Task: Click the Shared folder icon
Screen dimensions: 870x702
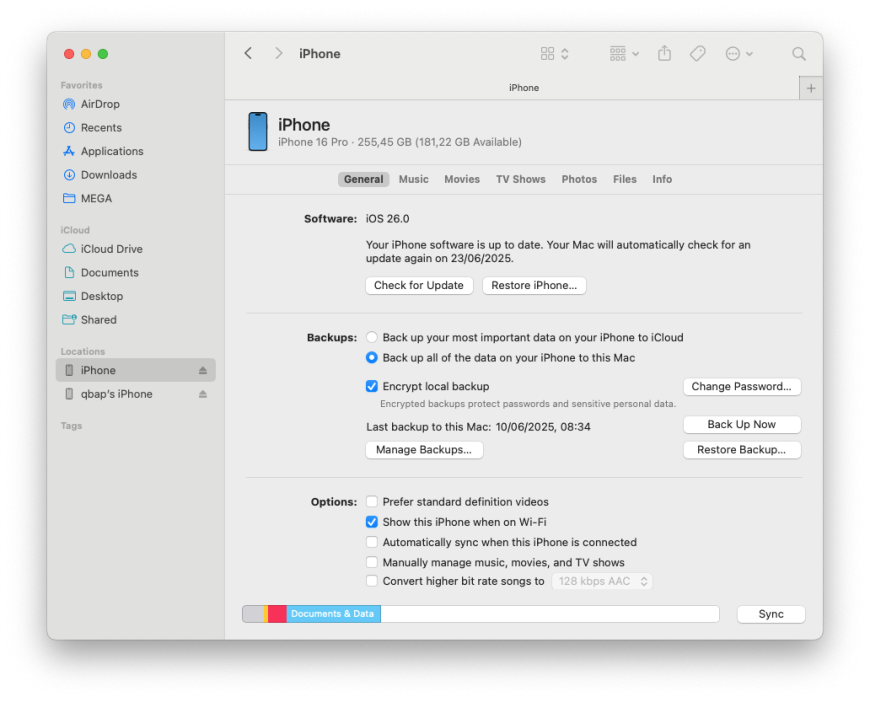Action: point(69,320)
